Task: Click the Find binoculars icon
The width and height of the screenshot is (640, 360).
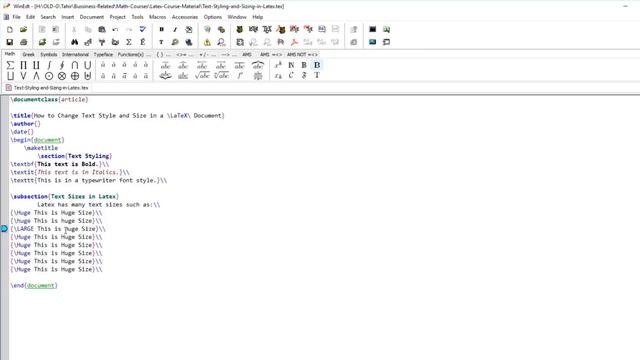Action: pos(74,42)
